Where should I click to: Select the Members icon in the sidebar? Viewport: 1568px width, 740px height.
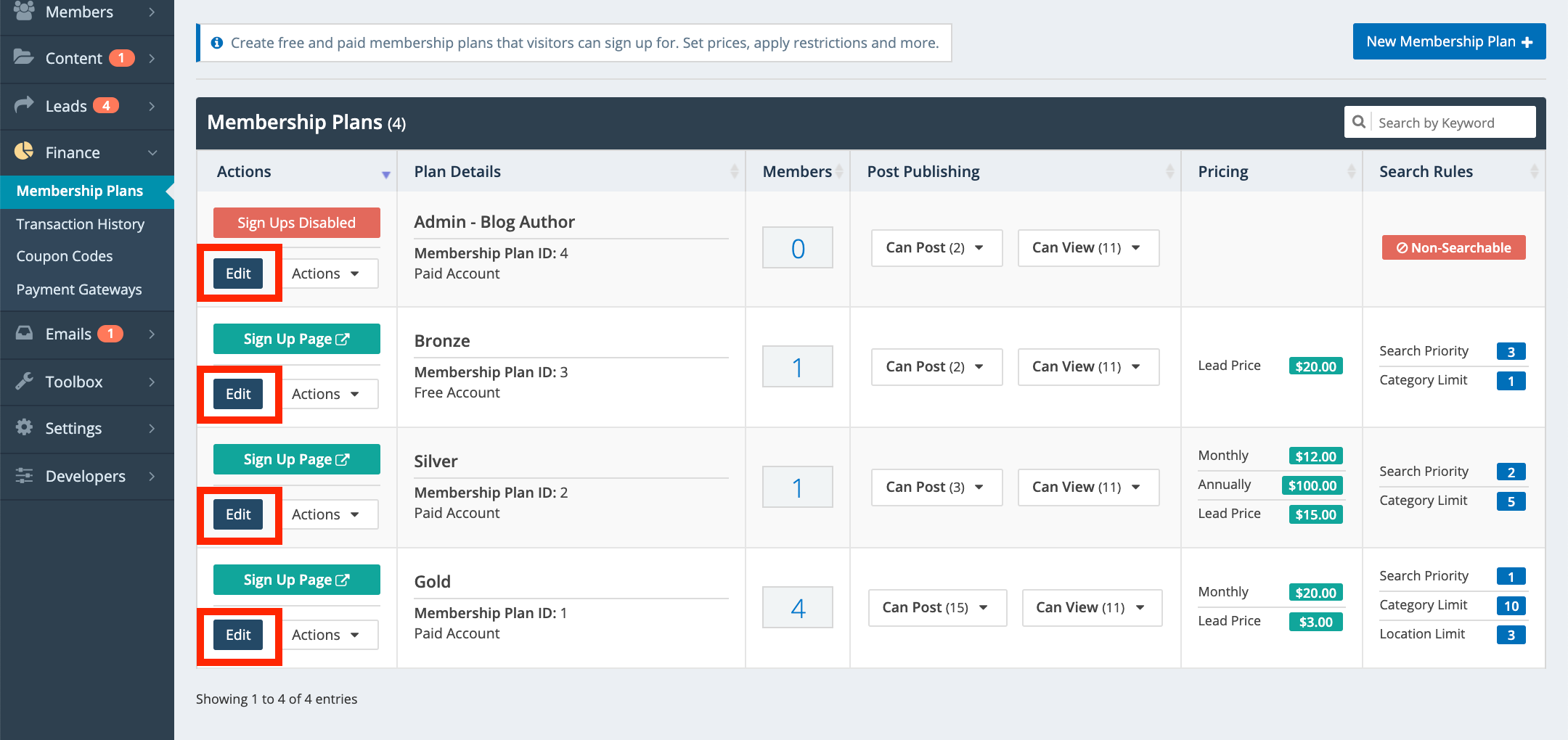pos(23,10)
